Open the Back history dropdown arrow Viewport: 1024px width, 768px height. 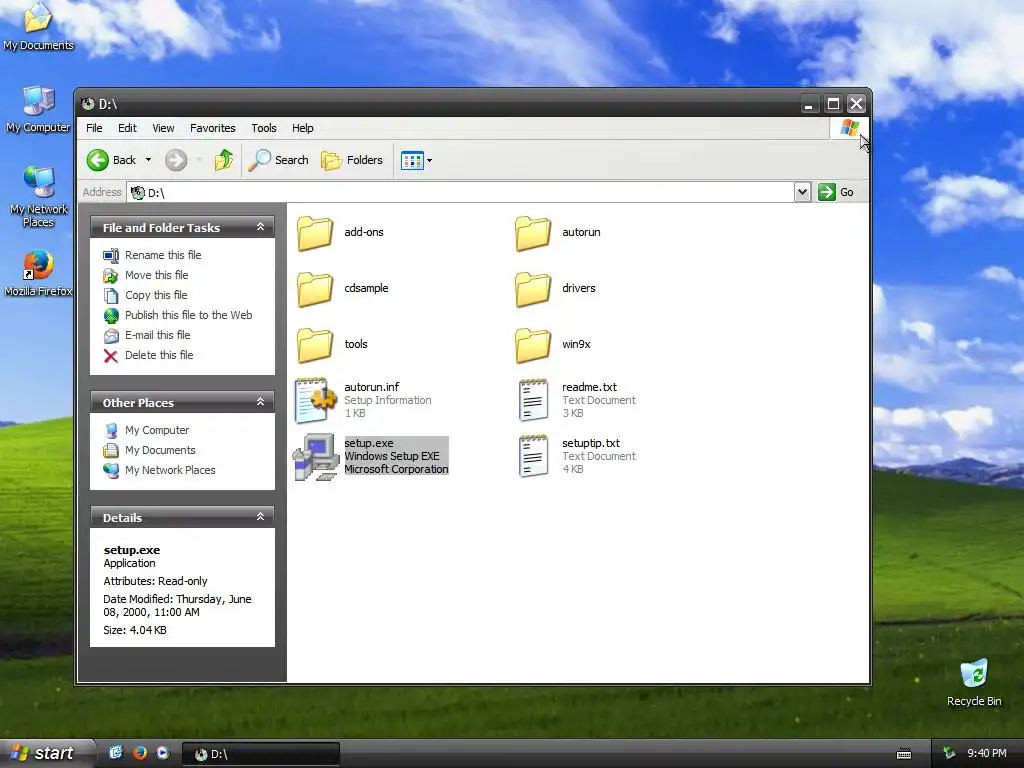(x=148, y=160)
